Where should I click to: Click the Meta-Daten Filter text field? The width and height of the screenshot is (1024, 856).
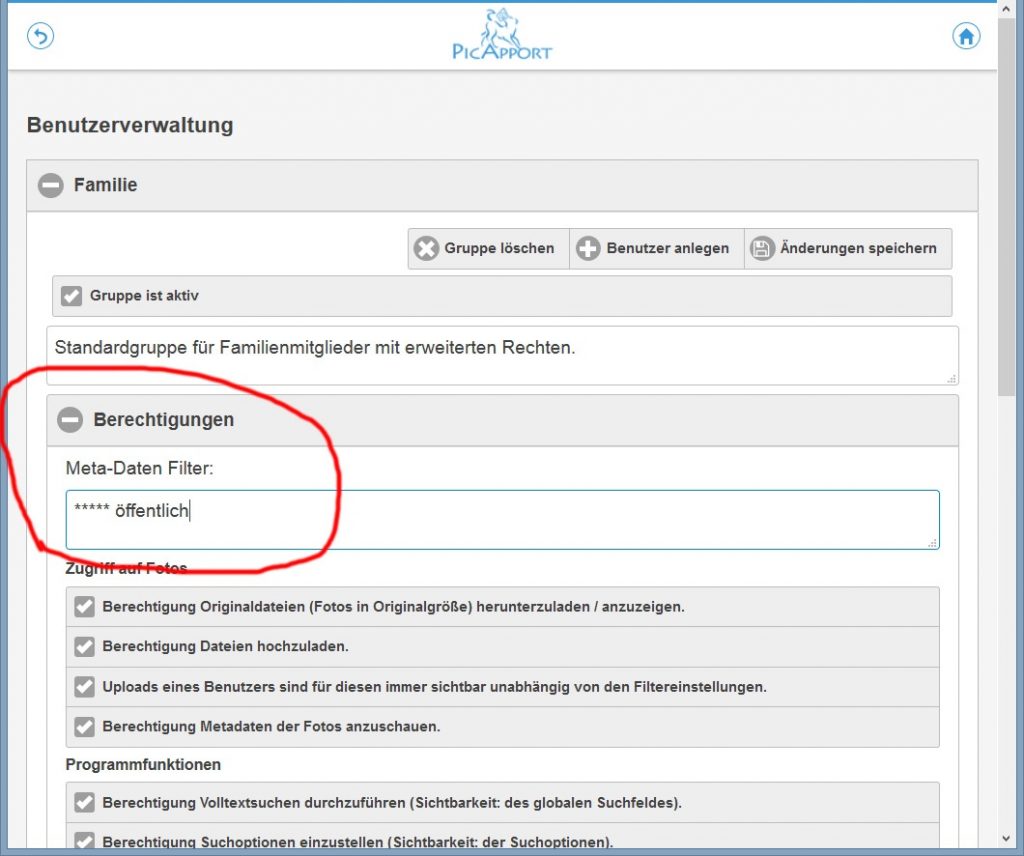502,519
